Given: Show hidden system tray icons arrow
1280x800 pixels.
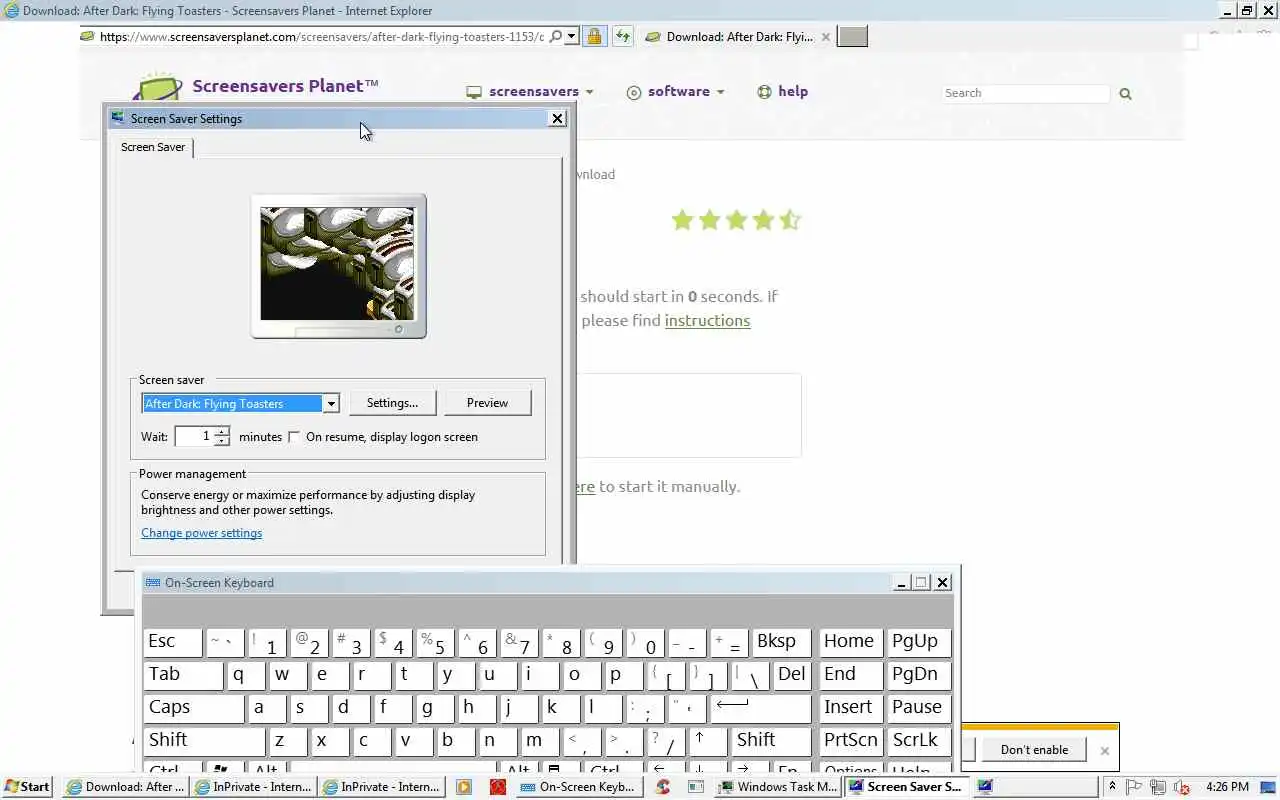Looking at the screenshot, I should (1112, 787).
